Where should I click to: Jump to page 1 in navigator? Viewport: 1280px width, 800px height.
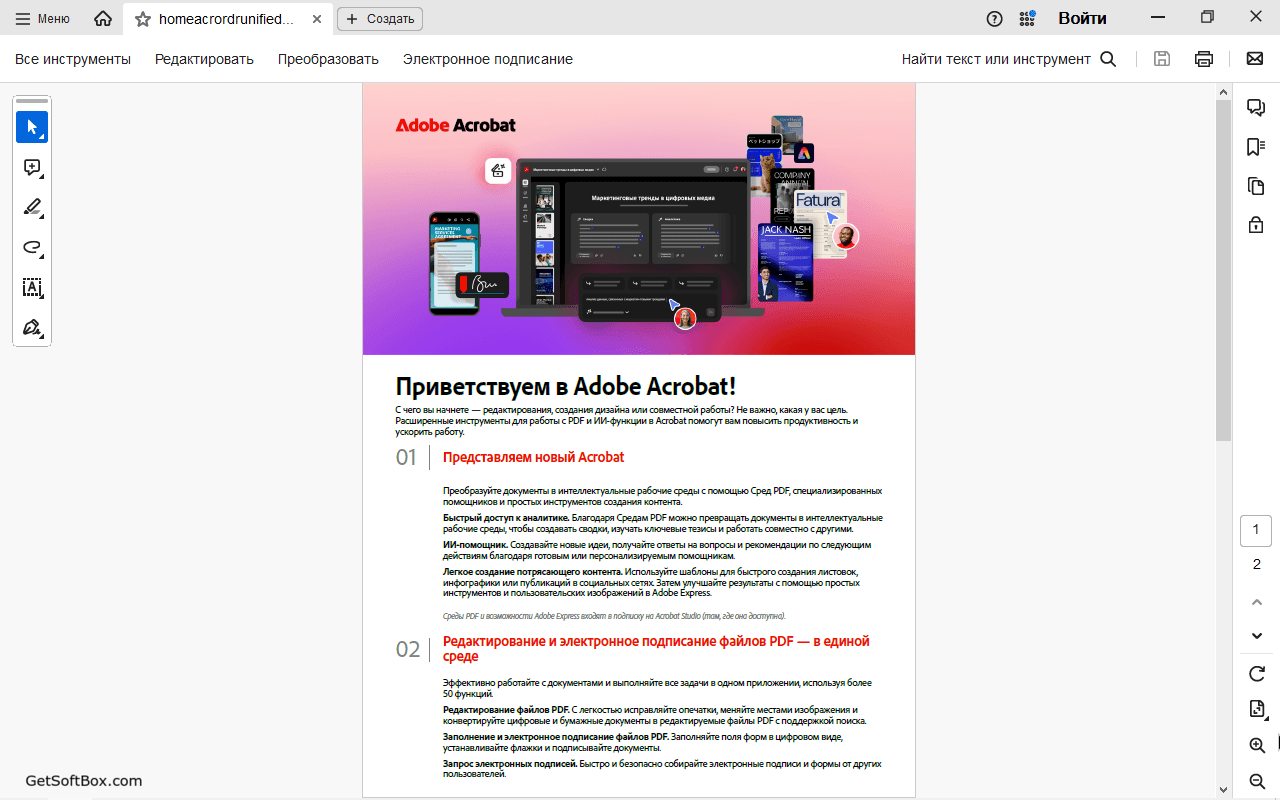pos(1256,530)
